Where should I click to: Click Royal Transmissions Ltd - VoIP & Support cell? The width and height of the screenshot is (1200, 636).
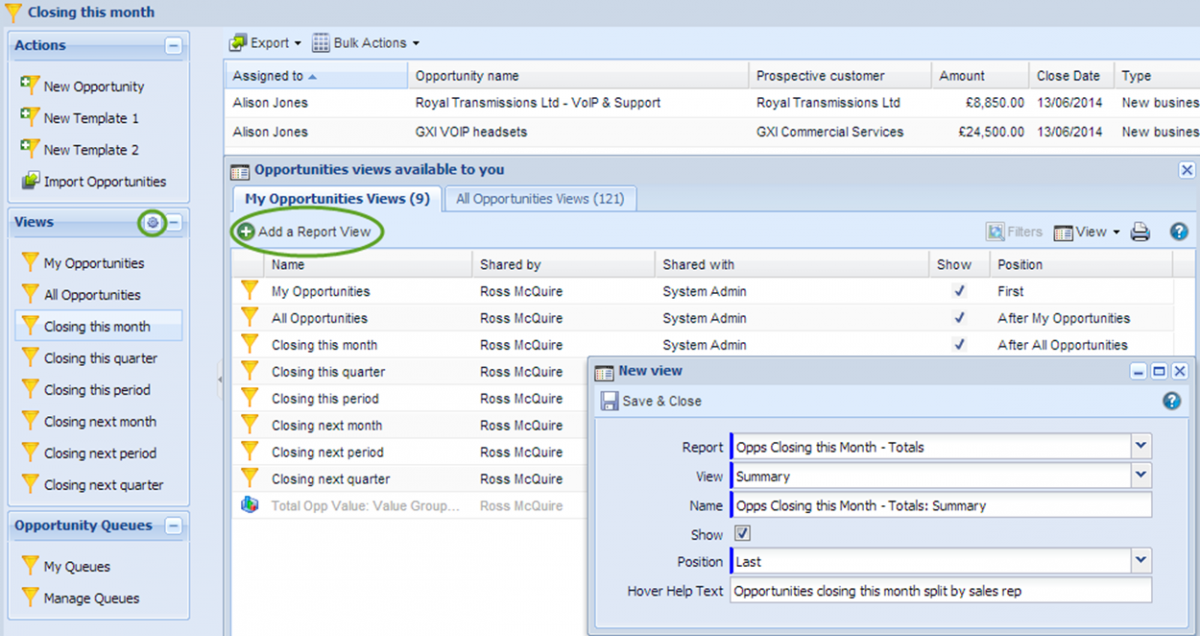tap(578, 102)
